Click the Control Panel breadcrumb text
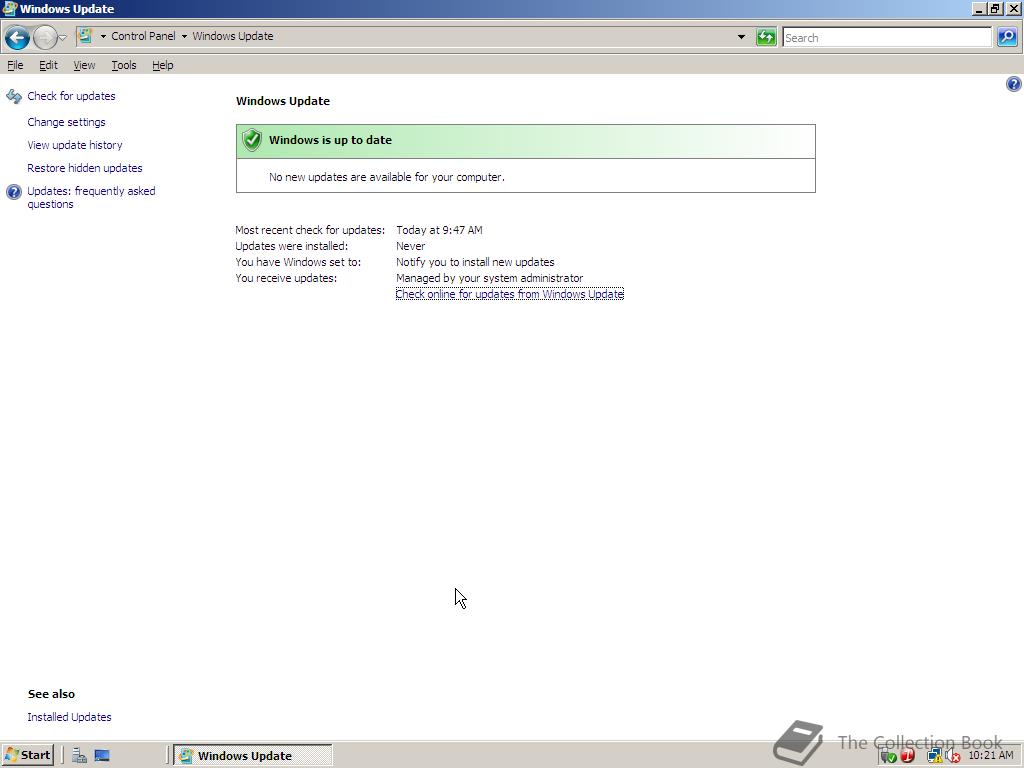The height and width of the screenshot is (768, 1024). 143,36
